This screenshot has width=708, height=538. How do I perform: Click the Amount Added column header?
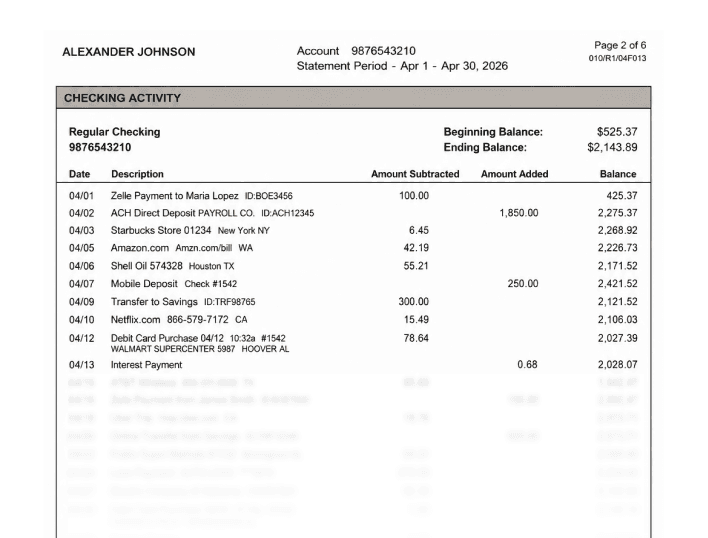(514, 174)
